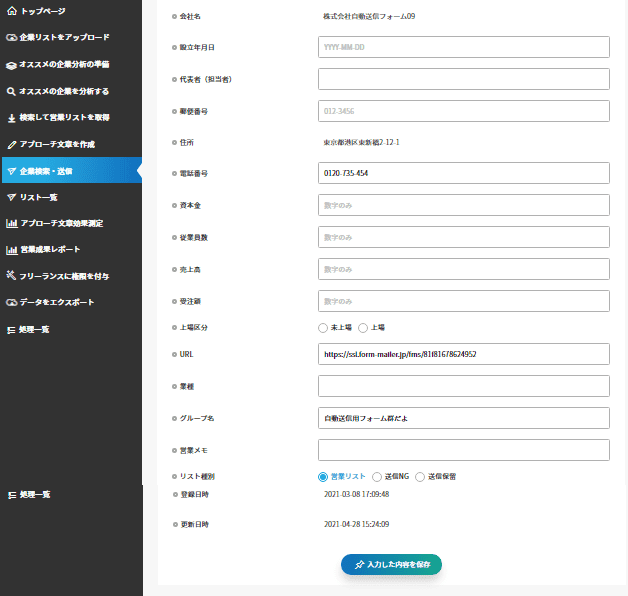Click the 従業員数 input field
Screen dimensions: 628x596
[x=464, y=237]
